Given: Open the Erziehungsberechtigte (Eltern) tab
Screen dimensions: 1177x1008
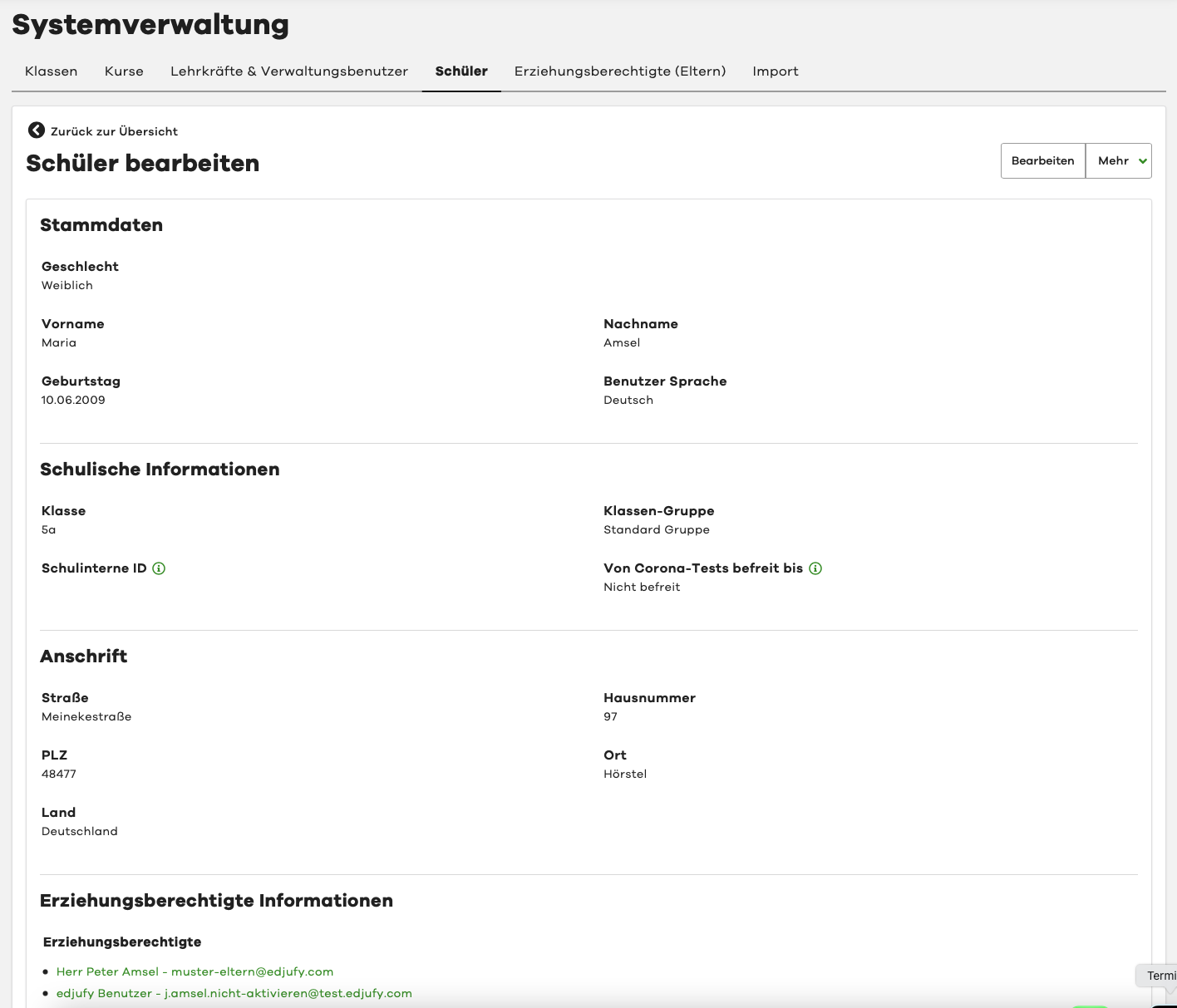Looking at the screenshot, I should pyautogui.click(x=619, y=71).
